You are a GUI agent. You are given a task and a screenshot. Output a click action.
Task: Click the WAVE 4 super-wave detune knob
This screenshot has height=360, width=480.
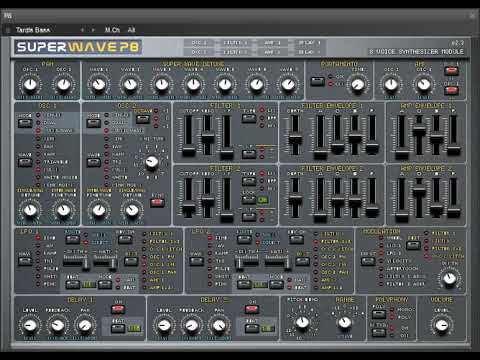coord(193,84)
